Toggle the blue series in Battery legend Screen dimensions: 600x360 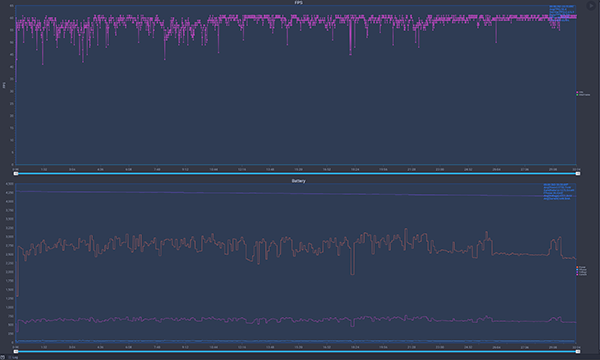581,270
